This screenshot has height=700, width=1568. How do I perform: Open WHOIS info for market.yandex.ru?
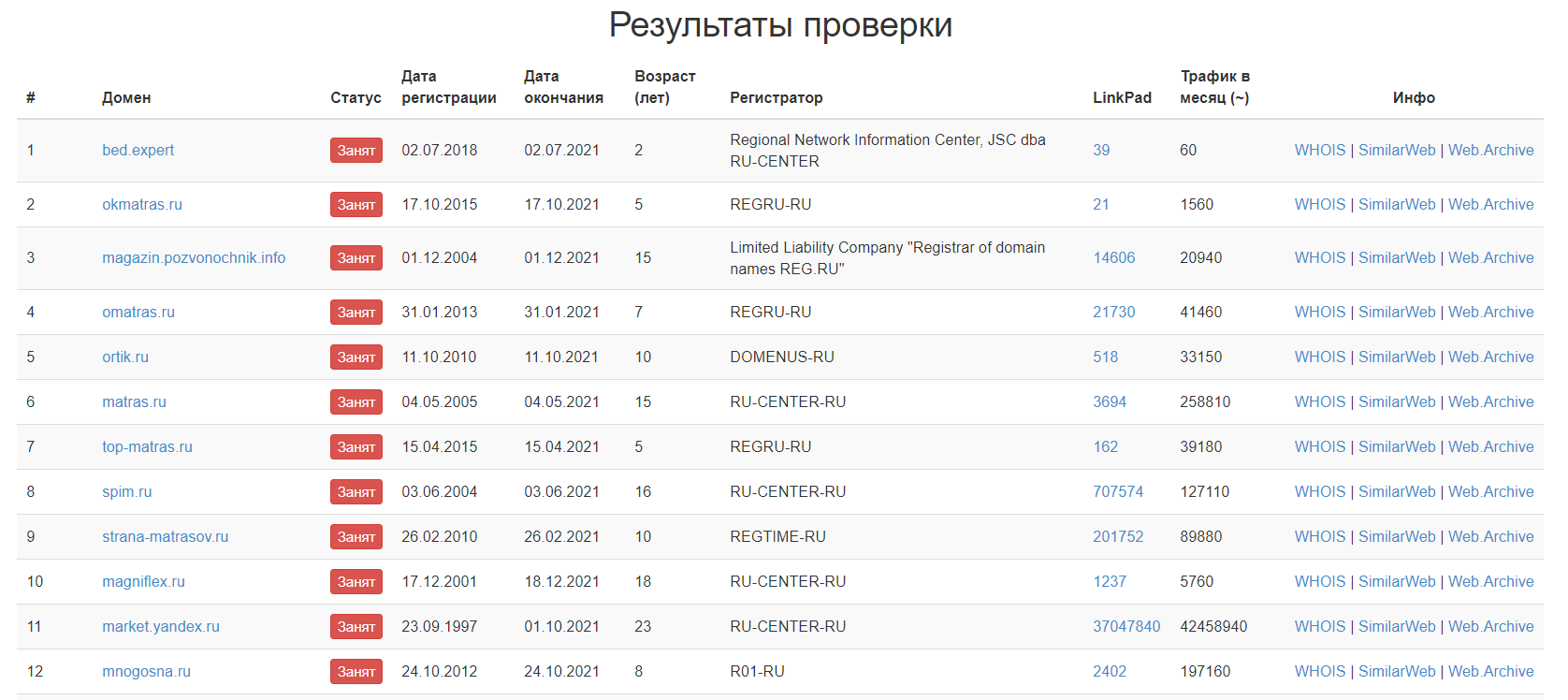point(1319,626)
